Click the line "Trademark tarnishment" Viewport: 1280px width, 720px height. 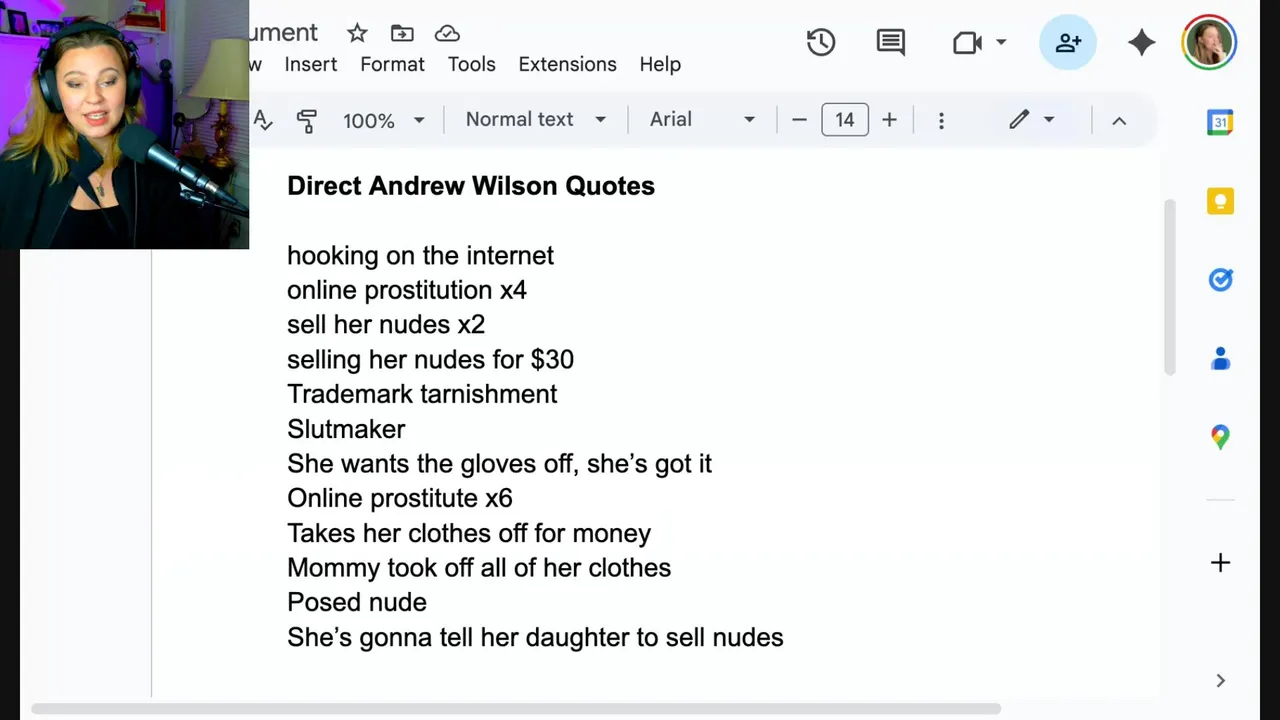click(422, 394)
